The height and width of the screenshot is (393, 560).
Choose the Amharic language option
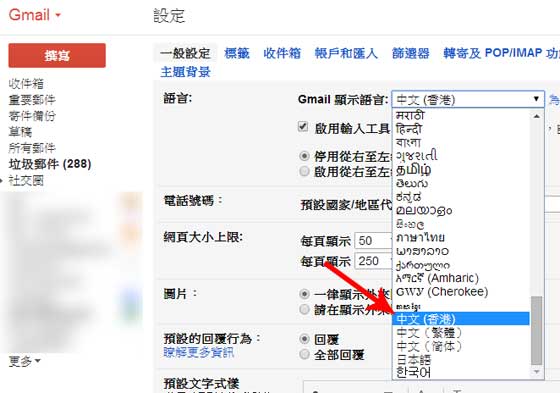coord(461,278)
